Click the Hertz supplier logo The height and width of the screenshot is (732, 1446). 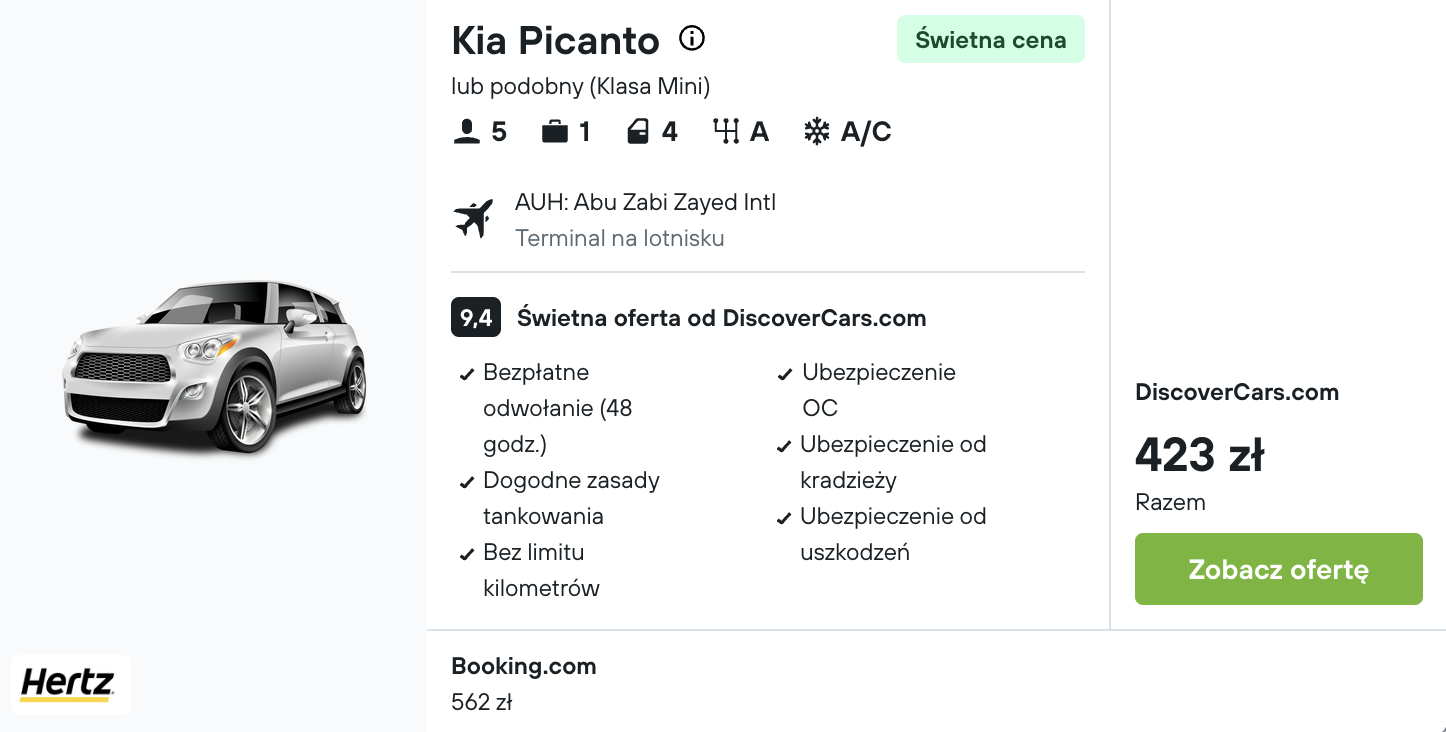(x=70, y=685)
